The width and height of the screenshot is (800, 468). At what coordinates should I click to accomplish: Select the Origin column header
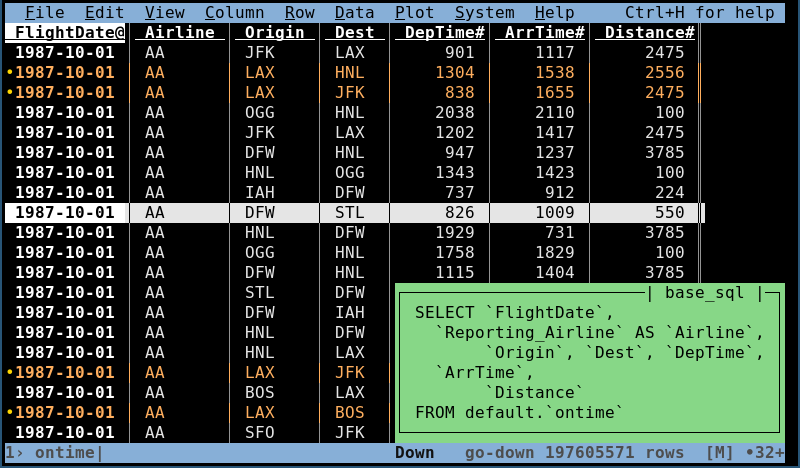[x=274, y=32]
